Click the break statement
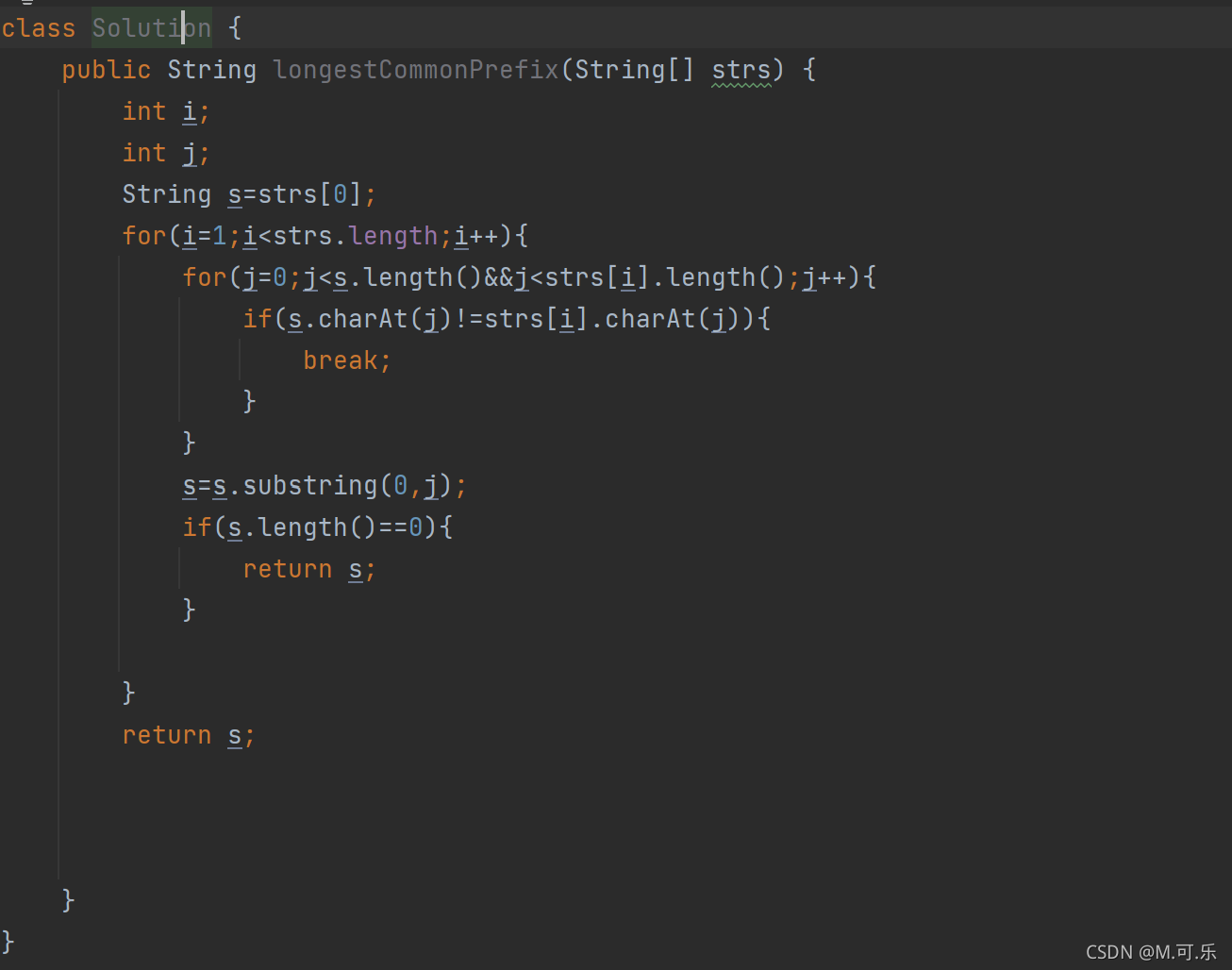 click(x=346, y=360)
